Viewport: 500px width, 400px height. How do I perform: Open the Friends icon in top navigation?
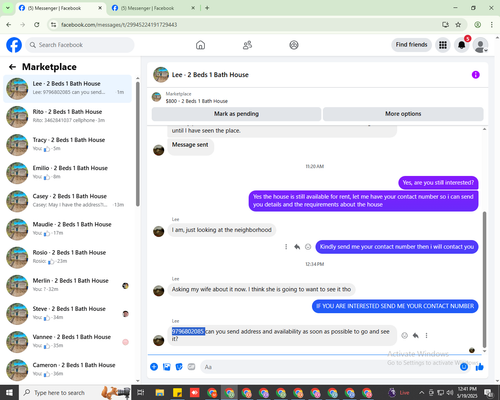pos(247,45)
